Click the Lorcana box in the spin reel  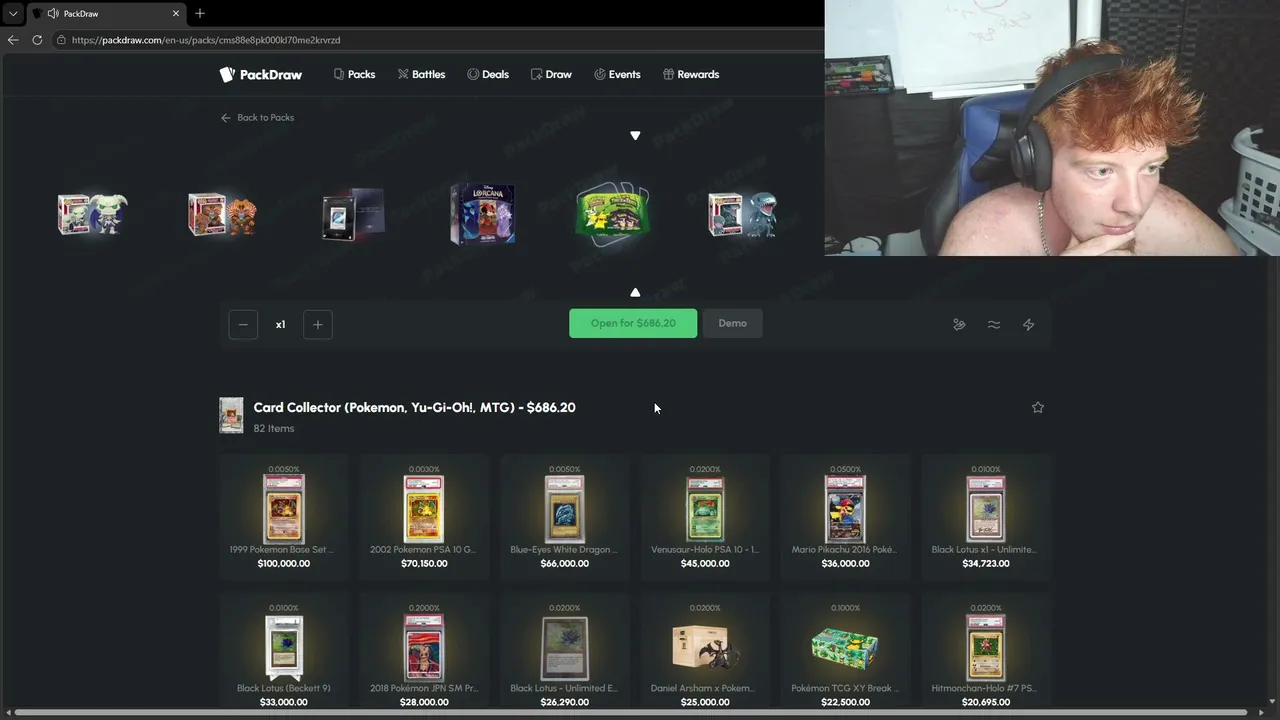482,213
